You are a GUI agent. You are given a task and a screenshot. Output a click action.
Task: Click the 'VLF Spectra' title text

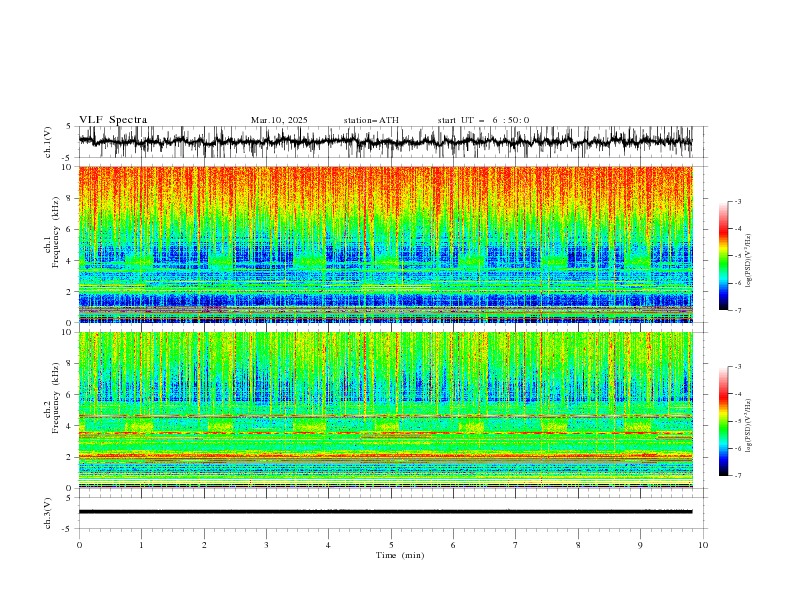pyautogui.click(x=113, y=120)
